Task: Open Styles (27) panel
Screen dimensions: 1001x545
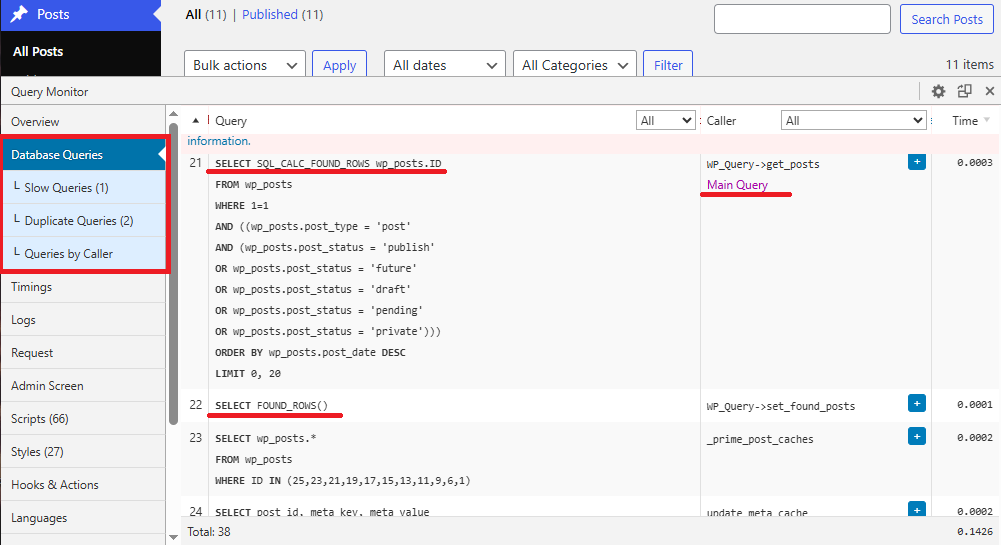Action: click(83, 452)
